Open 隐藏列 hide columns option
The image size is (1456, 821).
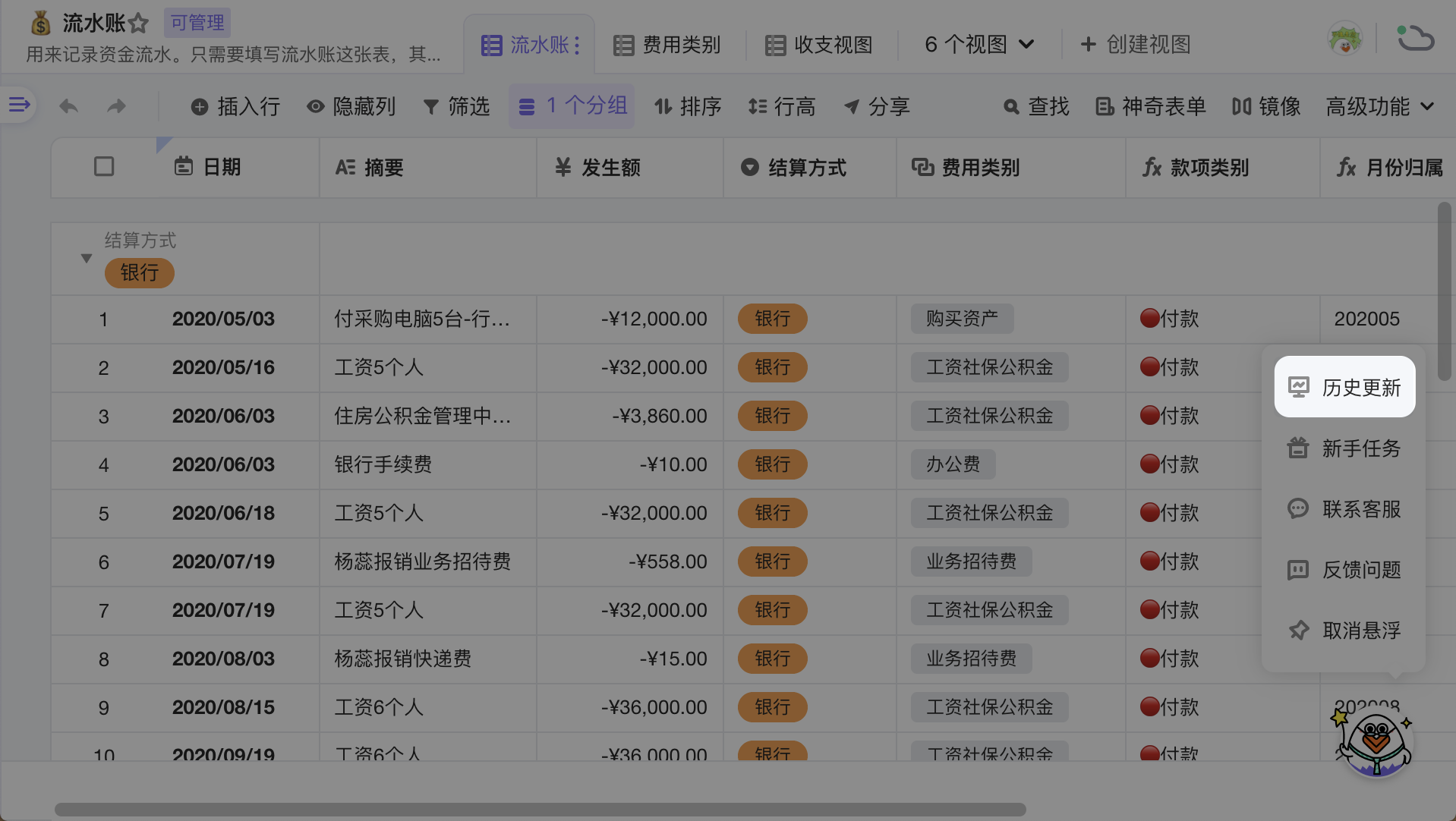pos(351,107)
